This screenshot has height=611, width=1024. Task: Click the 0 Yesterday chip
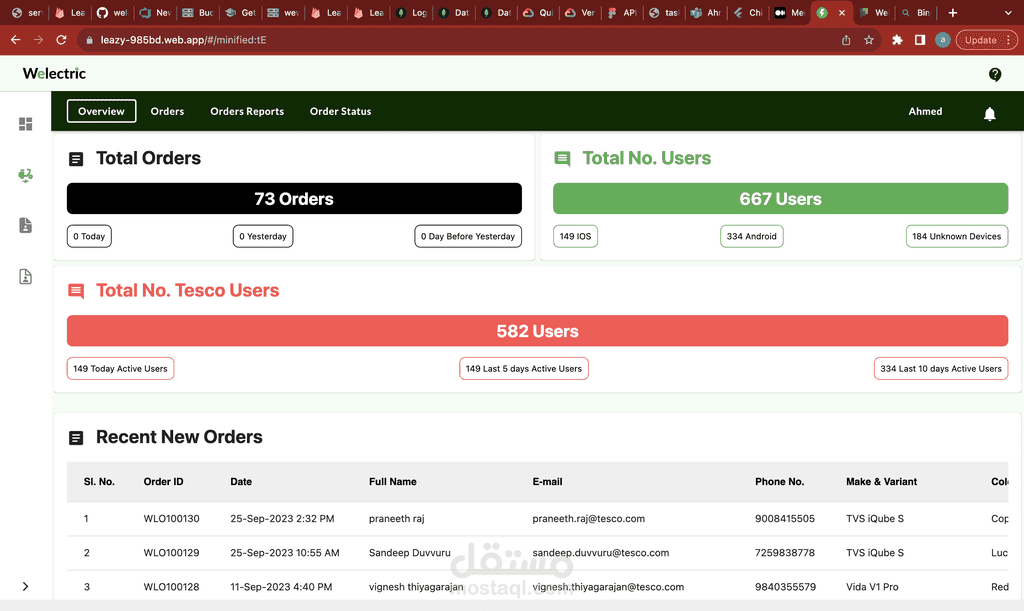[263, 236]
